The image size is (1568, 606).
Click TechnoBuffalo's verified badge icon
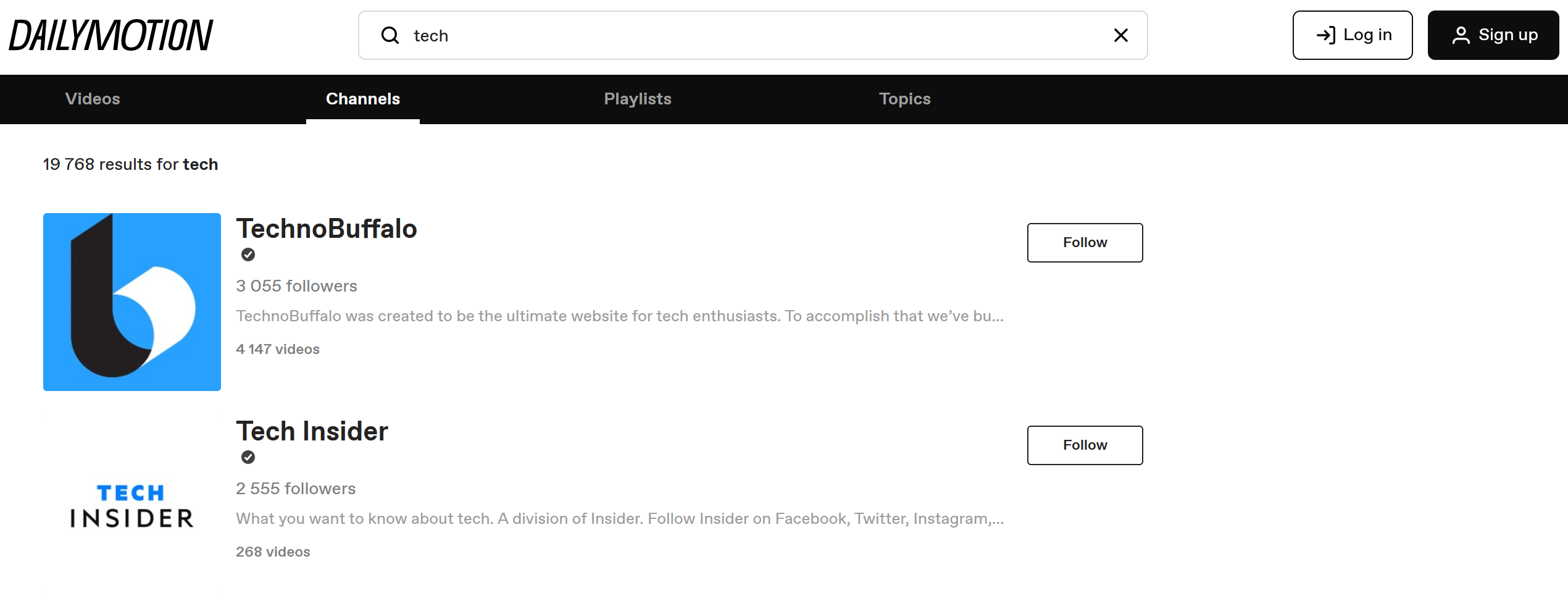pyautogui.click(x=248, y=255)
